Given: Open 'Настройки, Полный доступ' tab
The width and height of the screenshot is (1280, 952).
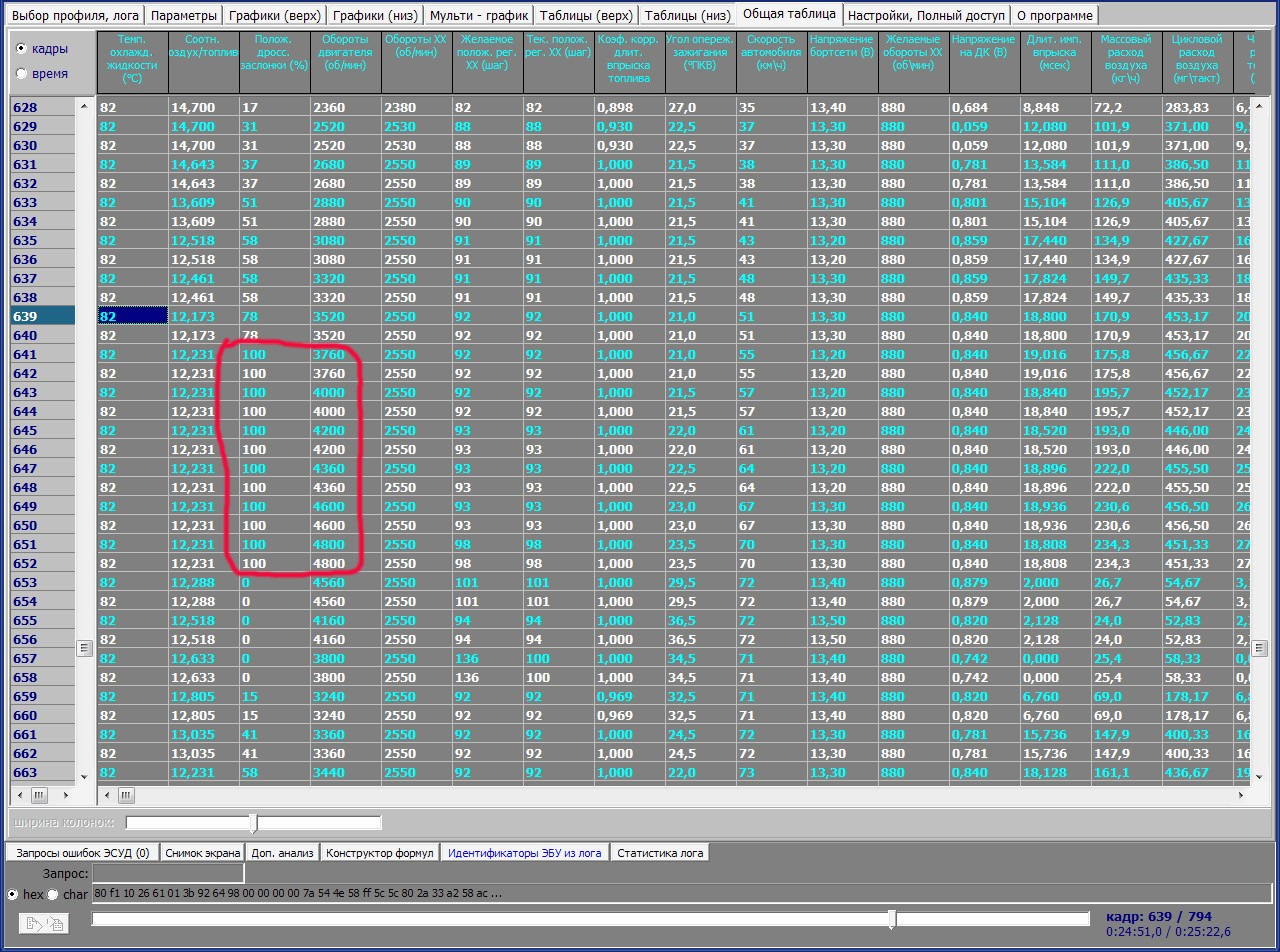Looking at the screenshot, I should tap(926, 15).
